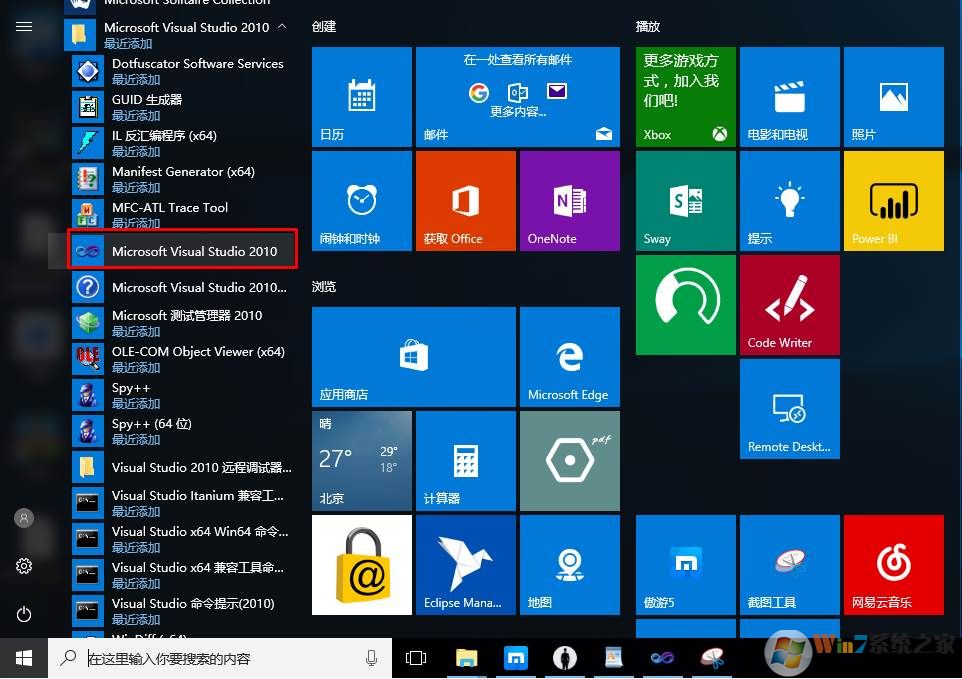The height and width of the screenshot is (679, 962).
Task: Click the user account avatar
Action: click(24, 518)
